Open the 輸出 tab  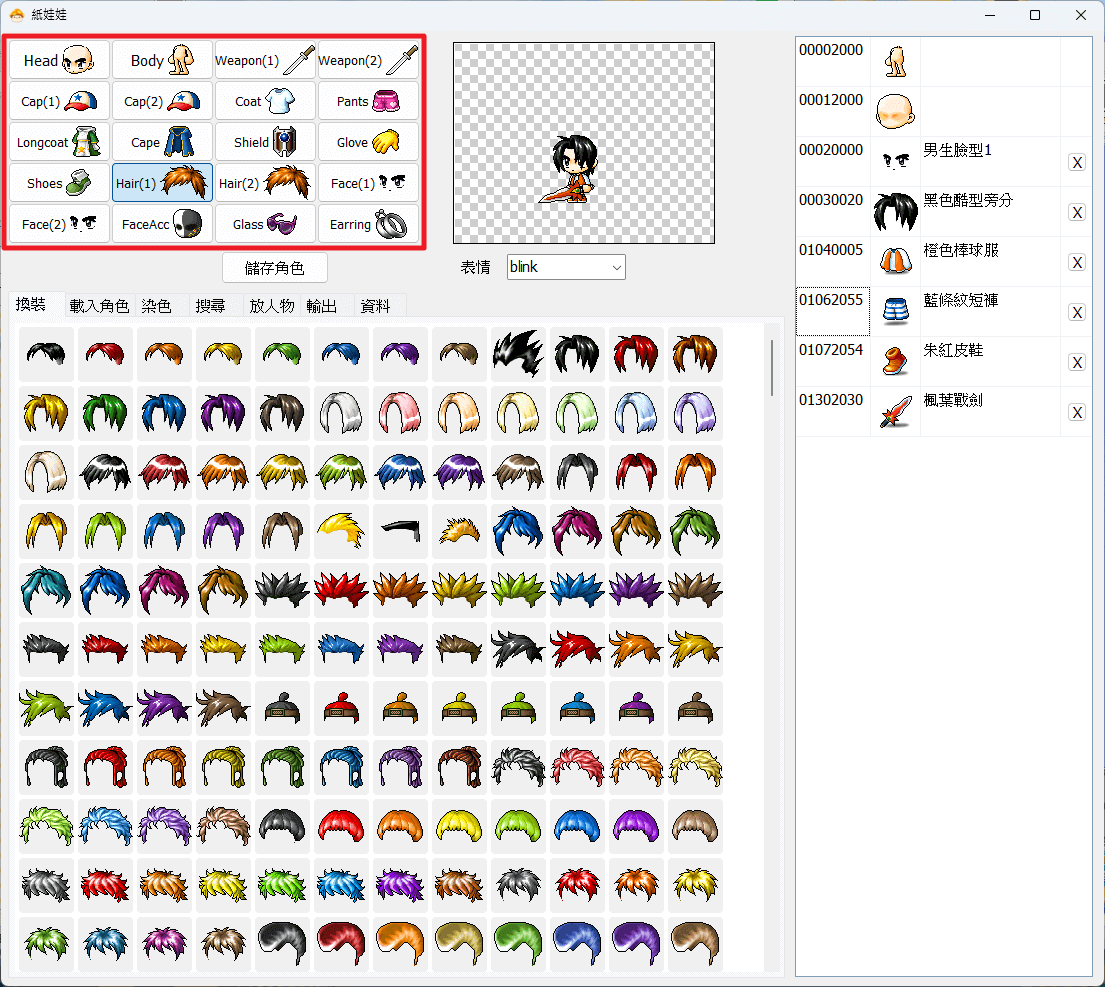coord(321,306)
